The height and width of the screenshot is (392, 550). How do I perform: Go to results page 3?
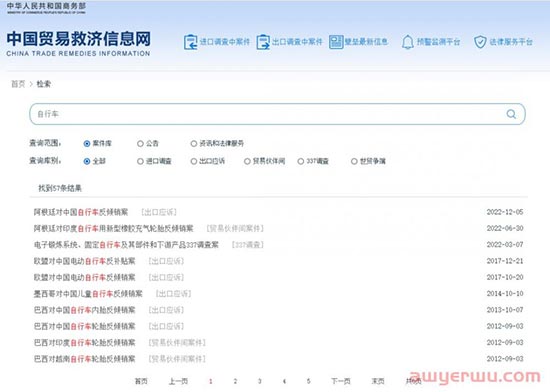[x=260, y=381]
